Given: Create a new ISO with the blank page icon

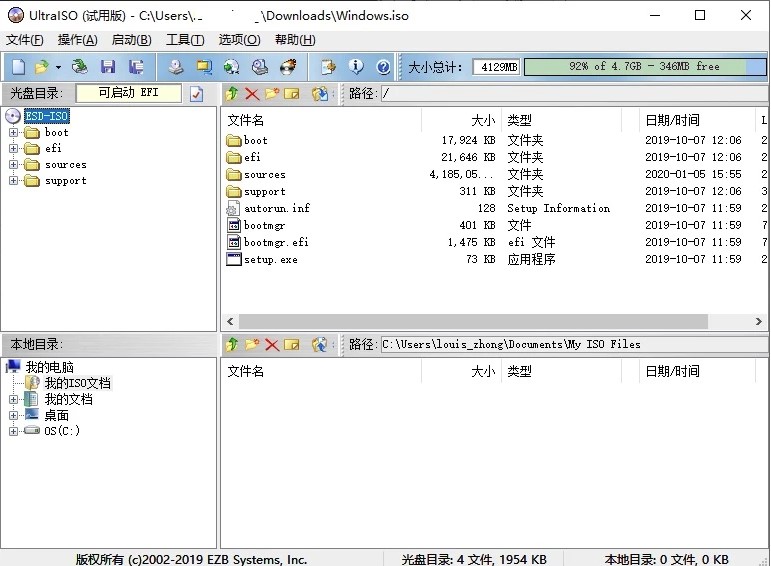Looking at the screenshot, I should coord(18,67).
